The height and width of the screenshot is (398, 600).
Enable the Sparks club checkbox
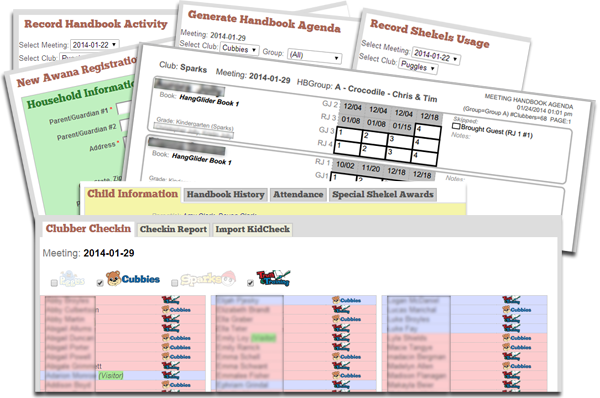click(174, 283)
